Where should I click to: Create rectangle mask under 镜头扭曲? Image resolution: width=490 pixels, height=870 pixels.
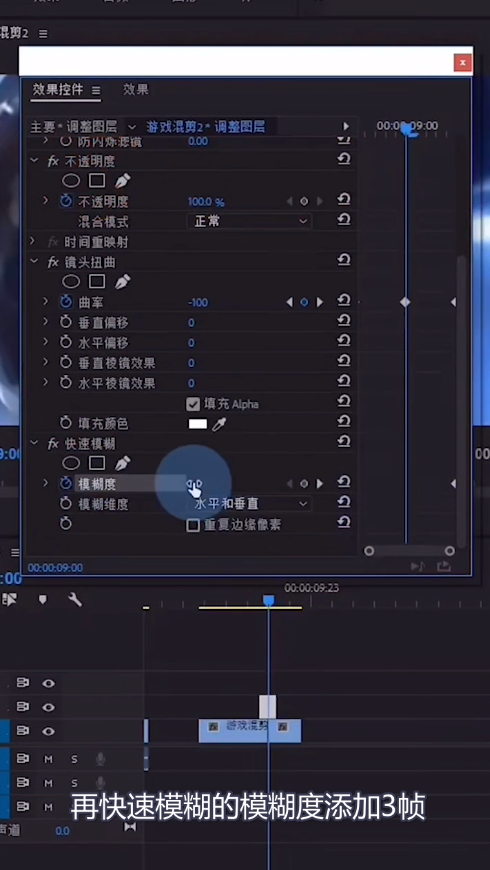(x=97, y=282)
